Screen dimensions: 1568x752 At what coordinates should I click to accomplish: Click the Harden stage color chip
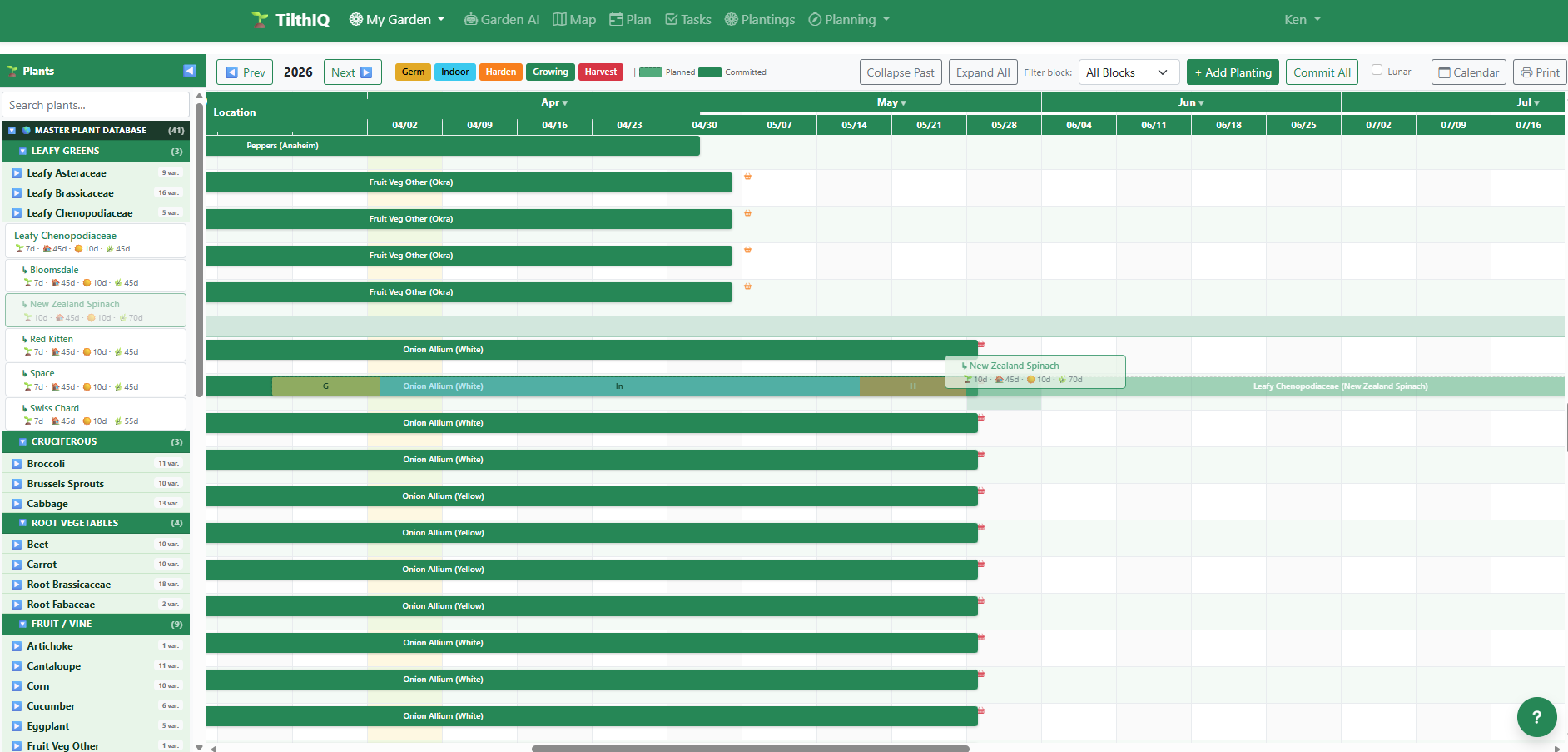(501, 72)
